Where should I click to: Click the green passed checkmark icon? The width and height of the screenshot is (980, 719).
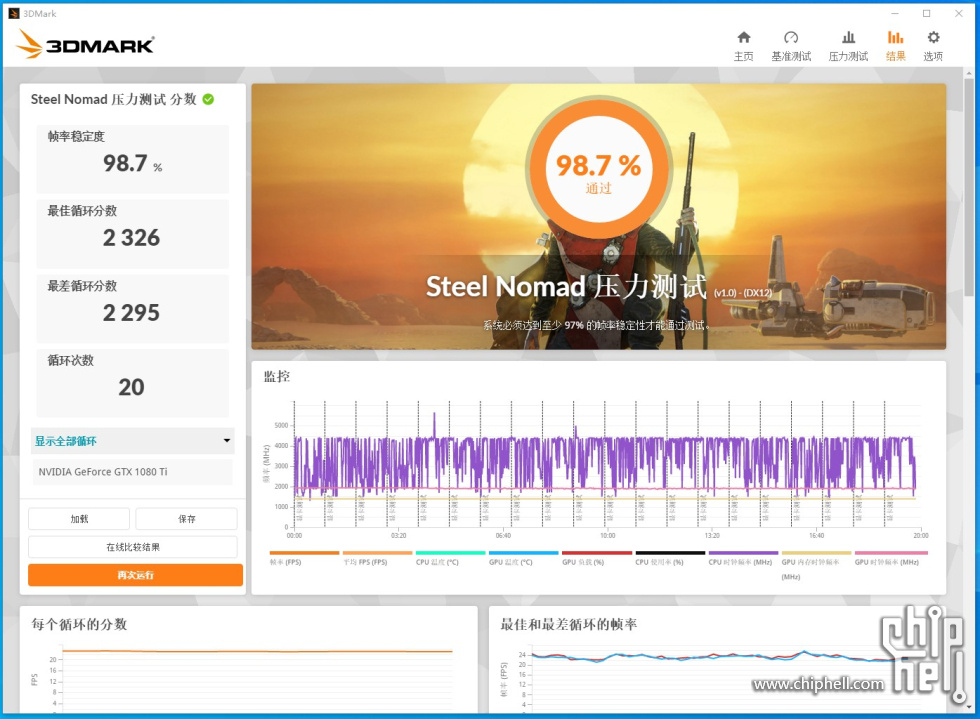coord(208,99)
